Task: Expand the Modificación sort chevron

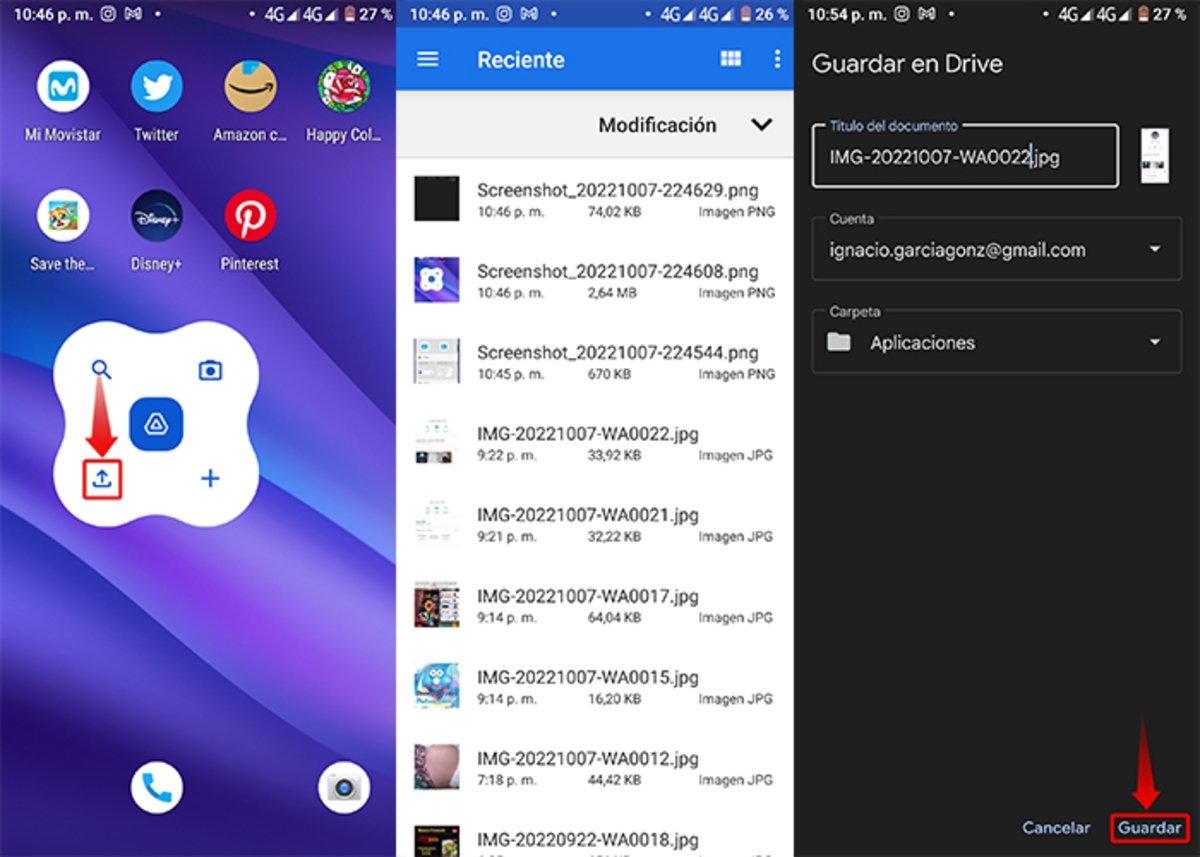Action: (762, 125)
